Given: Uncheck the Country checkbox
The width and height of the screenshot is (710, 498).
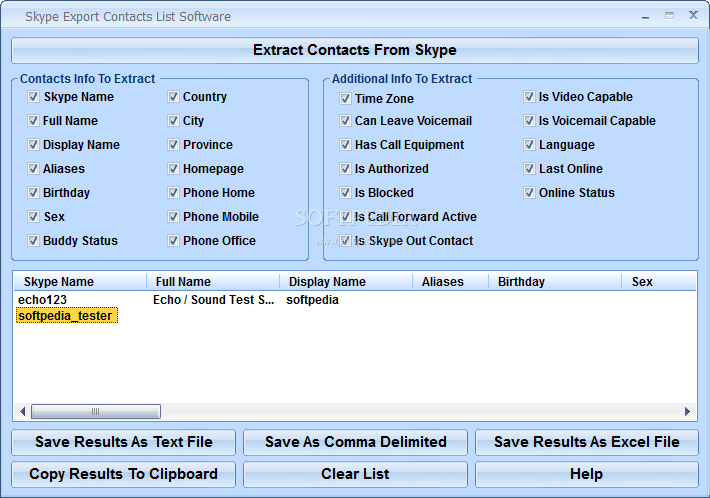Looking at the screenshot, I should point(173,96).
